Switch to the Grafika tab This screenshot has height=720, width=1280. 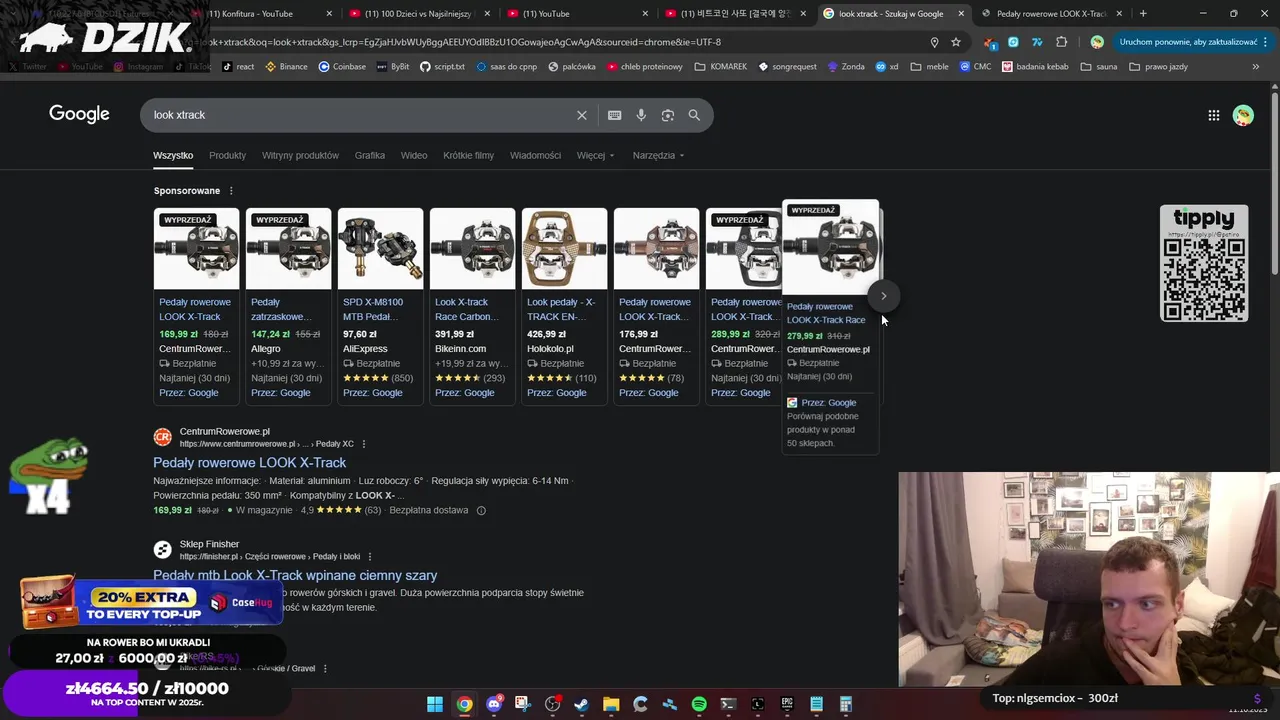[370, 156]
